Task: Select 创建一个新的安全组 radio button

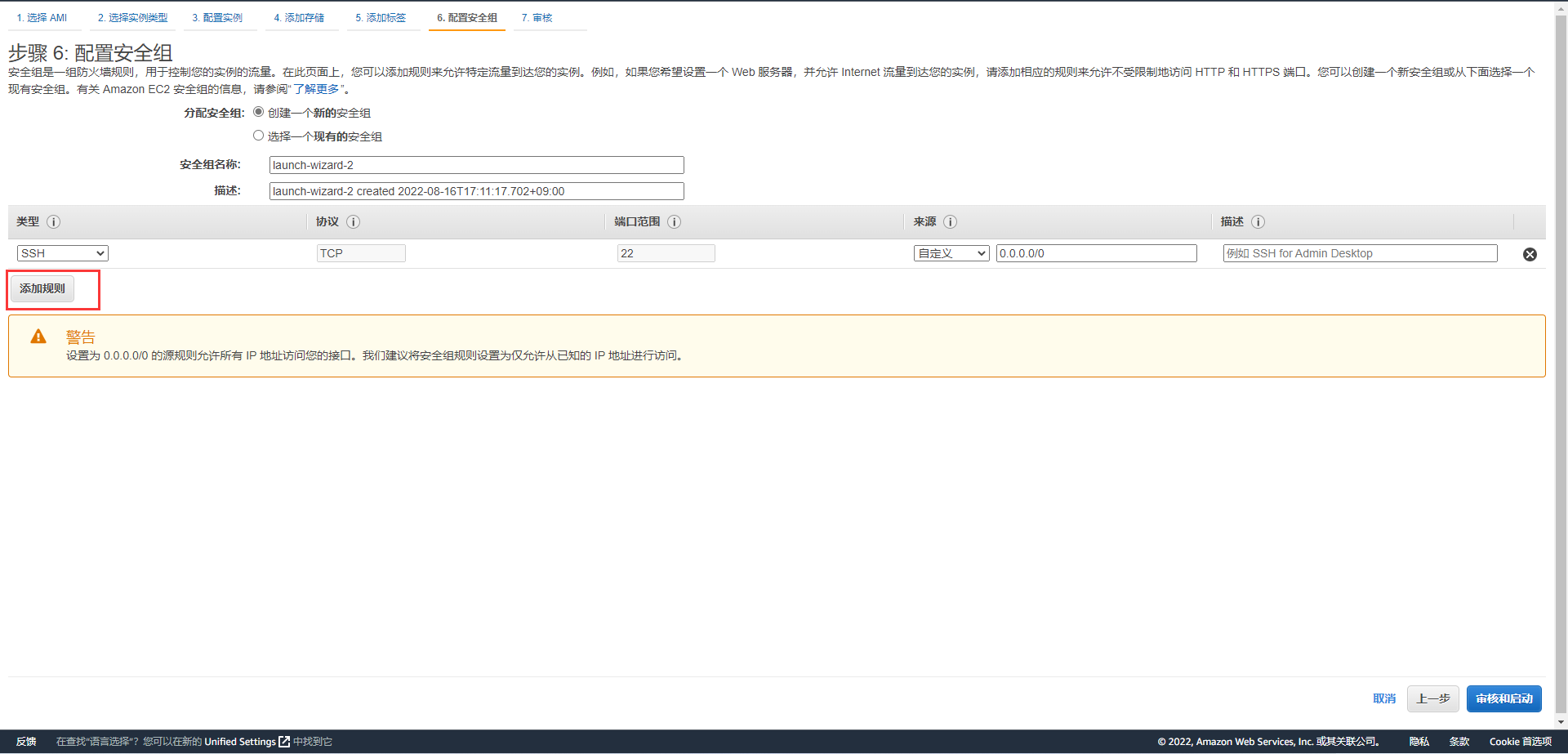Action: (x=258, y=112)
